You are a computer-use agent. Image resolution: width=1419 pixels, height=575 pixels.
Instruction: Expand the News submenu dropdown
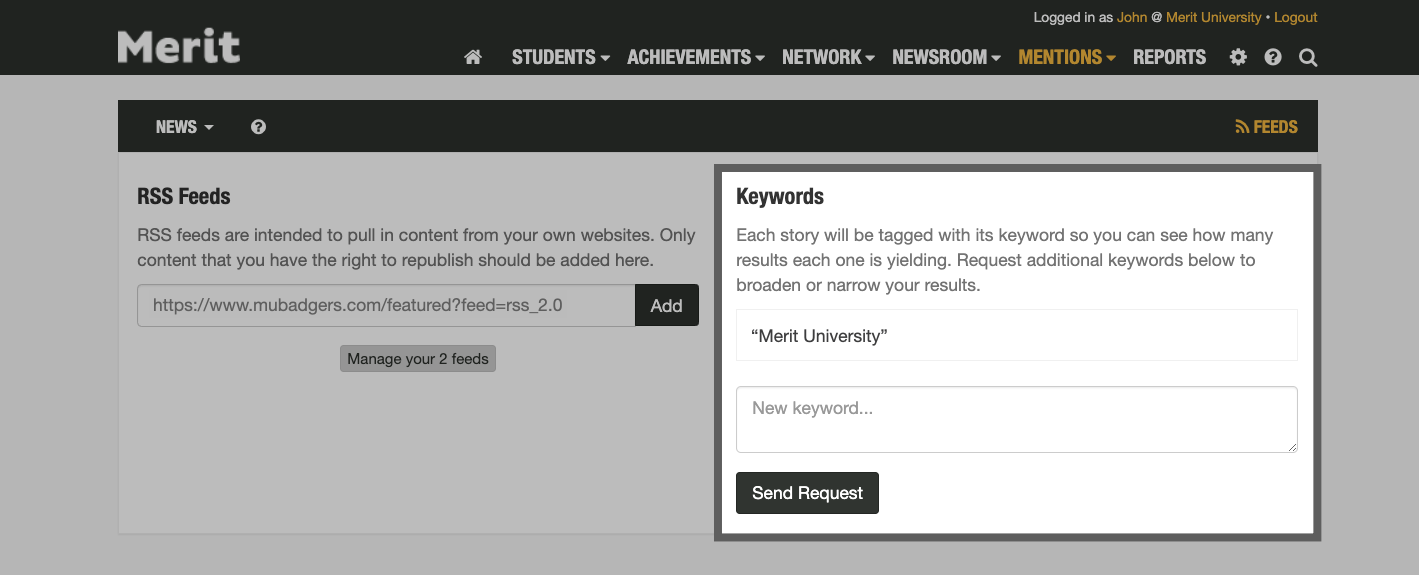pyautogui.click(x=184, y=127)
